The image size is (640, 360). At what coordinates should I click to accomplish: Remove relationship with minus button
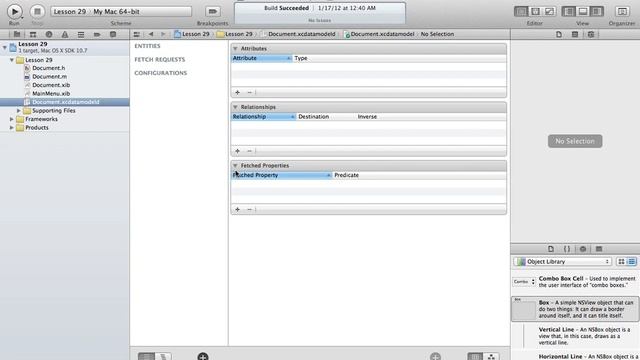[249, 151]
